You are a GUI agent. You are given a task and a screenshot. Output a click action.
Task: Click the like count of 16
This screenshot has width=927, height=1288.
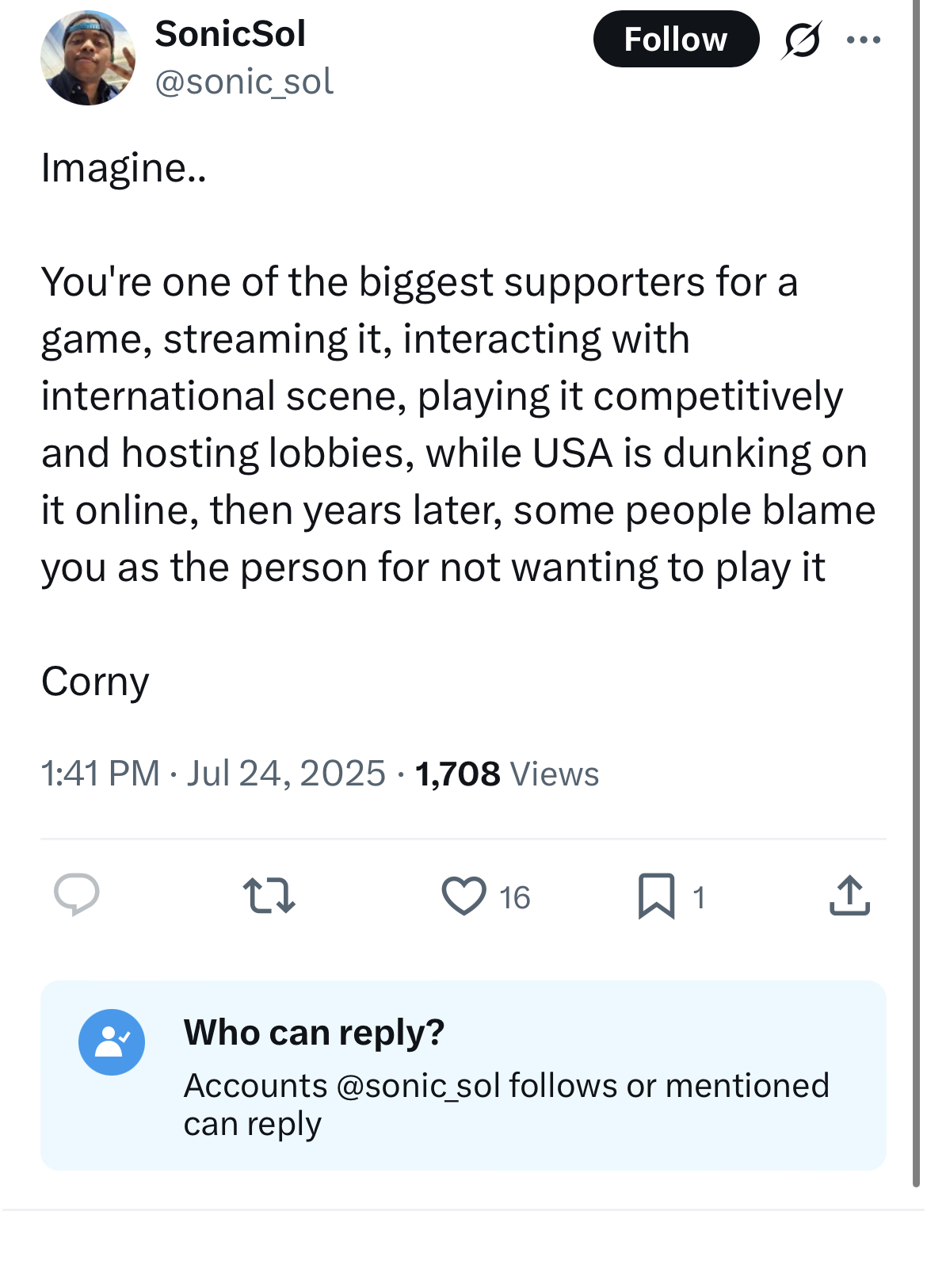coord(515,897)
